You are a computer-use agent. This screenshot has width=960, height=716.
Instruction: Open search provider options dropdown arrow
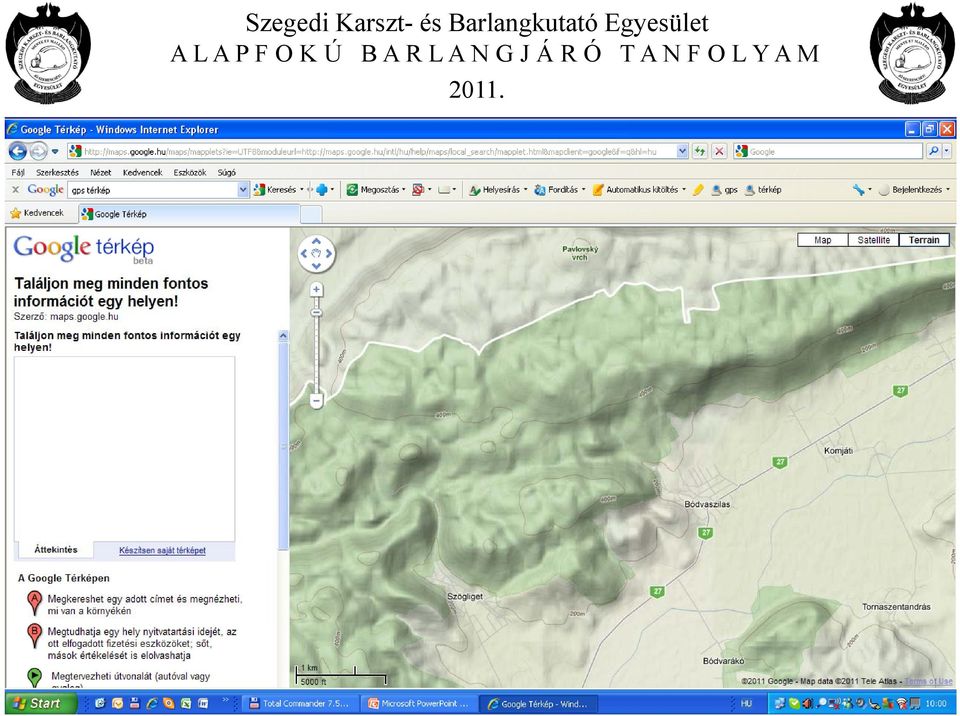[x=947, y=151]
